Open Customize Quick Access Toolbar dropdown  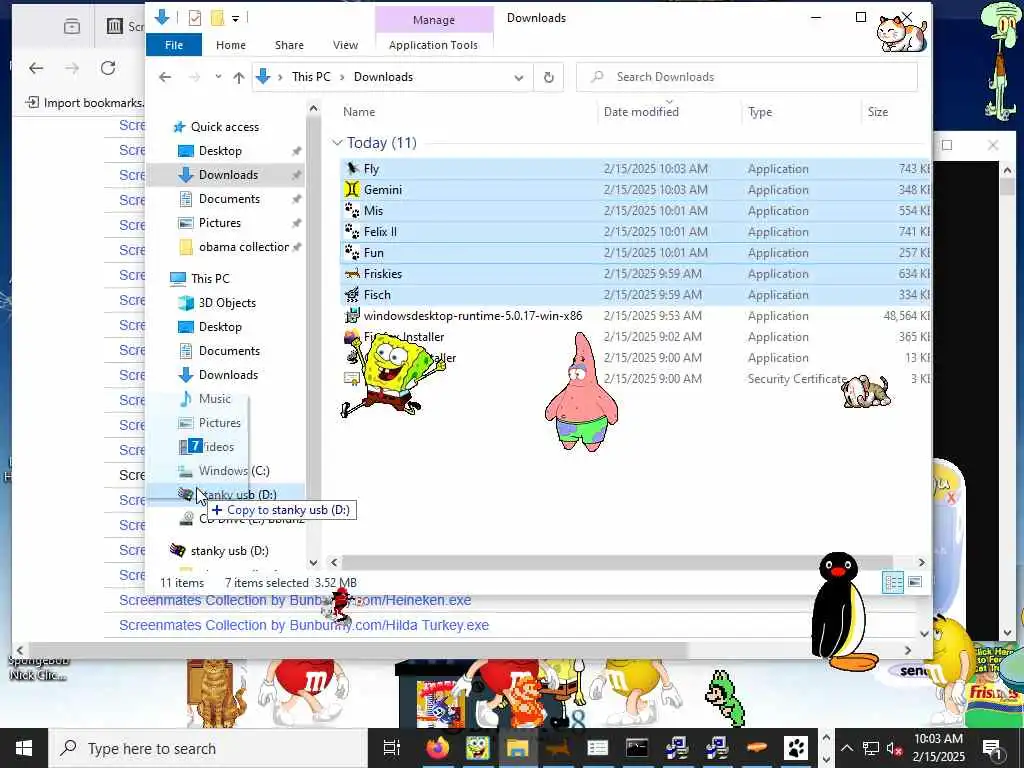[235, 18]
